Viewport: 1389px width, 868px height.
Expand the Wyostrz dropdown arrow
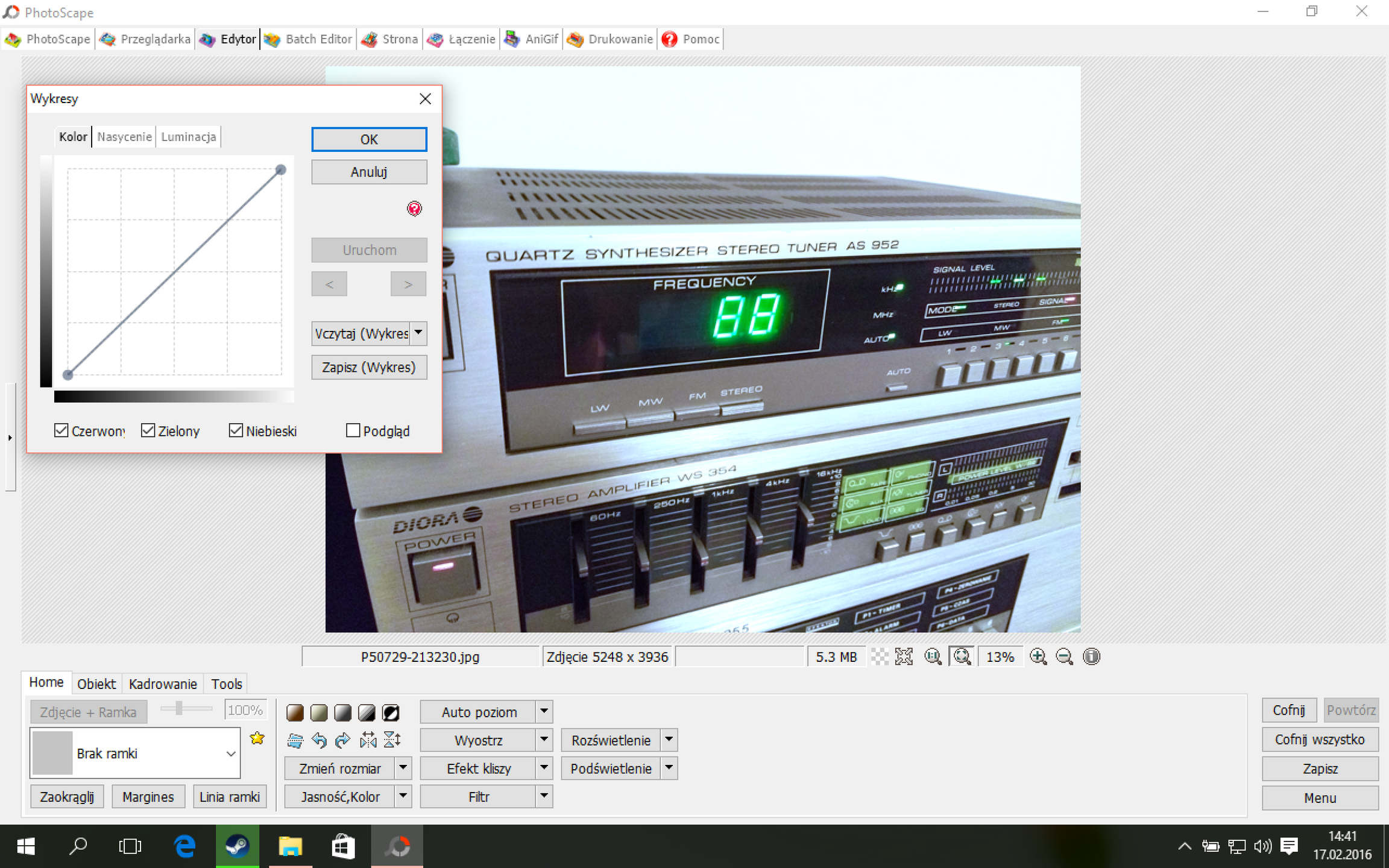point(544,740)
